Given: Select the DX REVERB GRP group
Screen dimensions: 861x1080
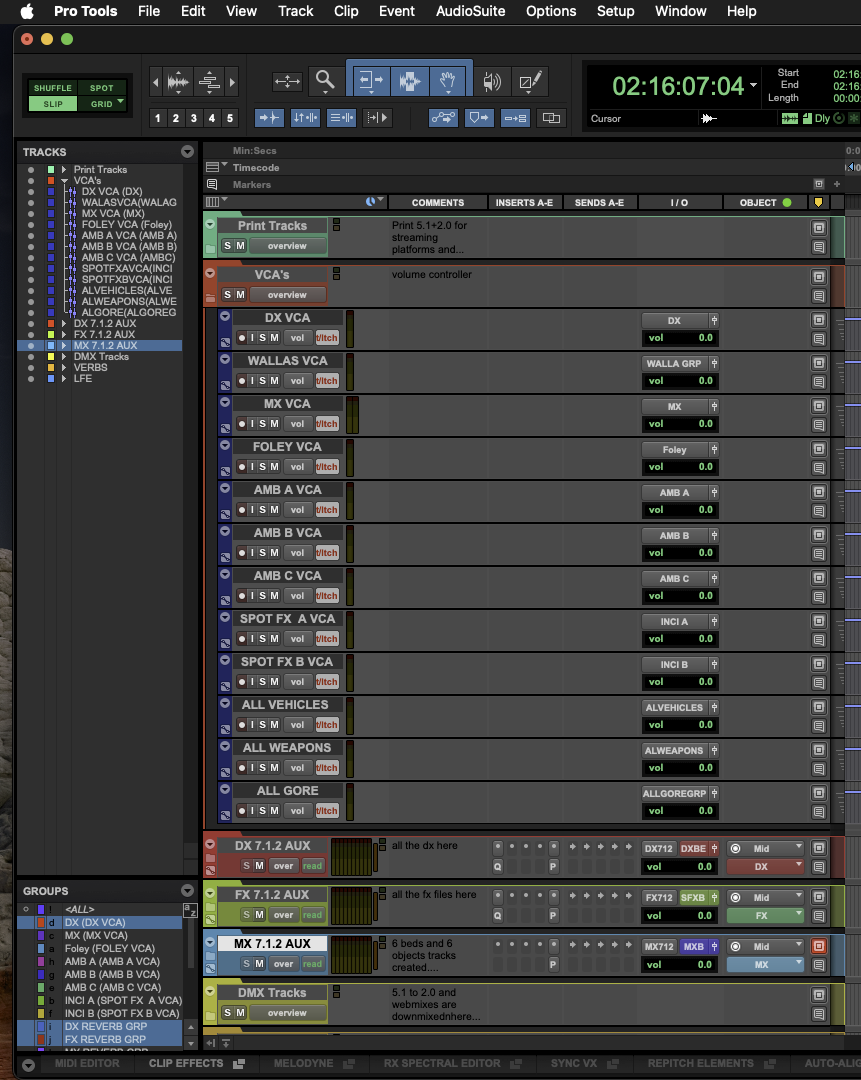Looking at the screenshot, I should [x=105, y=1026].
